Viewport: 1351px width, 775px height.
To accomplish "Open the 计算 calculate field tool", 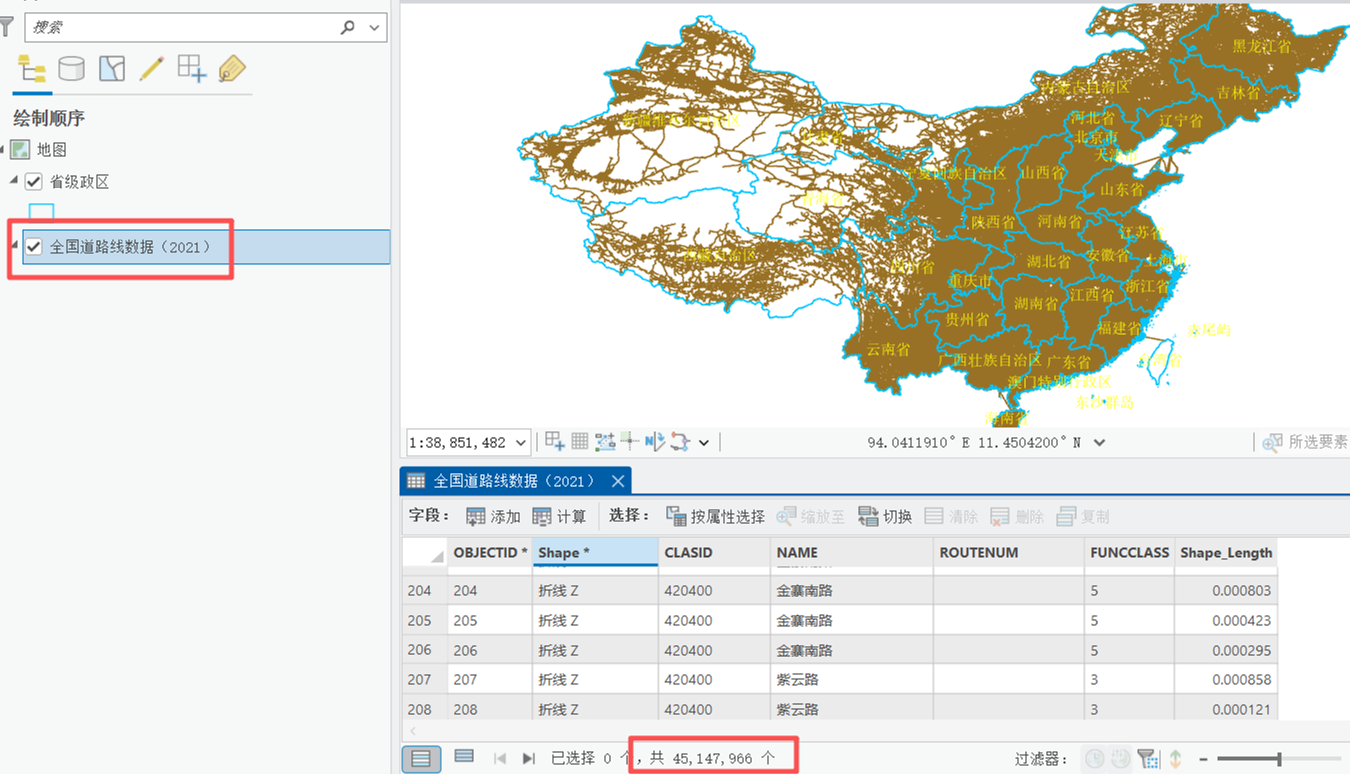I will click(x=560, y=517).
